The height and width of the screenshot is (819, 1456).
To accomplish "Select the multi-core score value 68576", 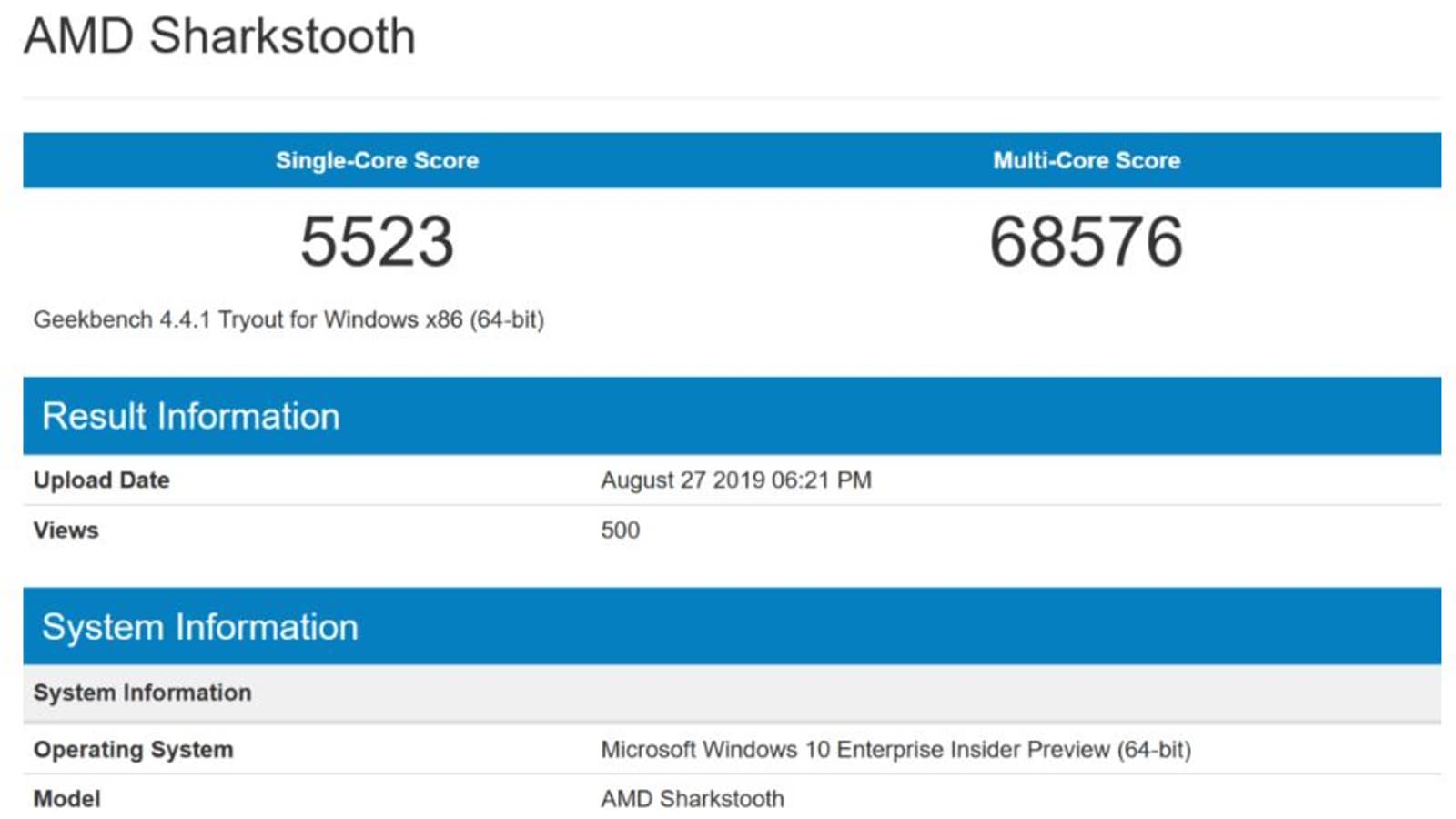I will coord(1087,242).
